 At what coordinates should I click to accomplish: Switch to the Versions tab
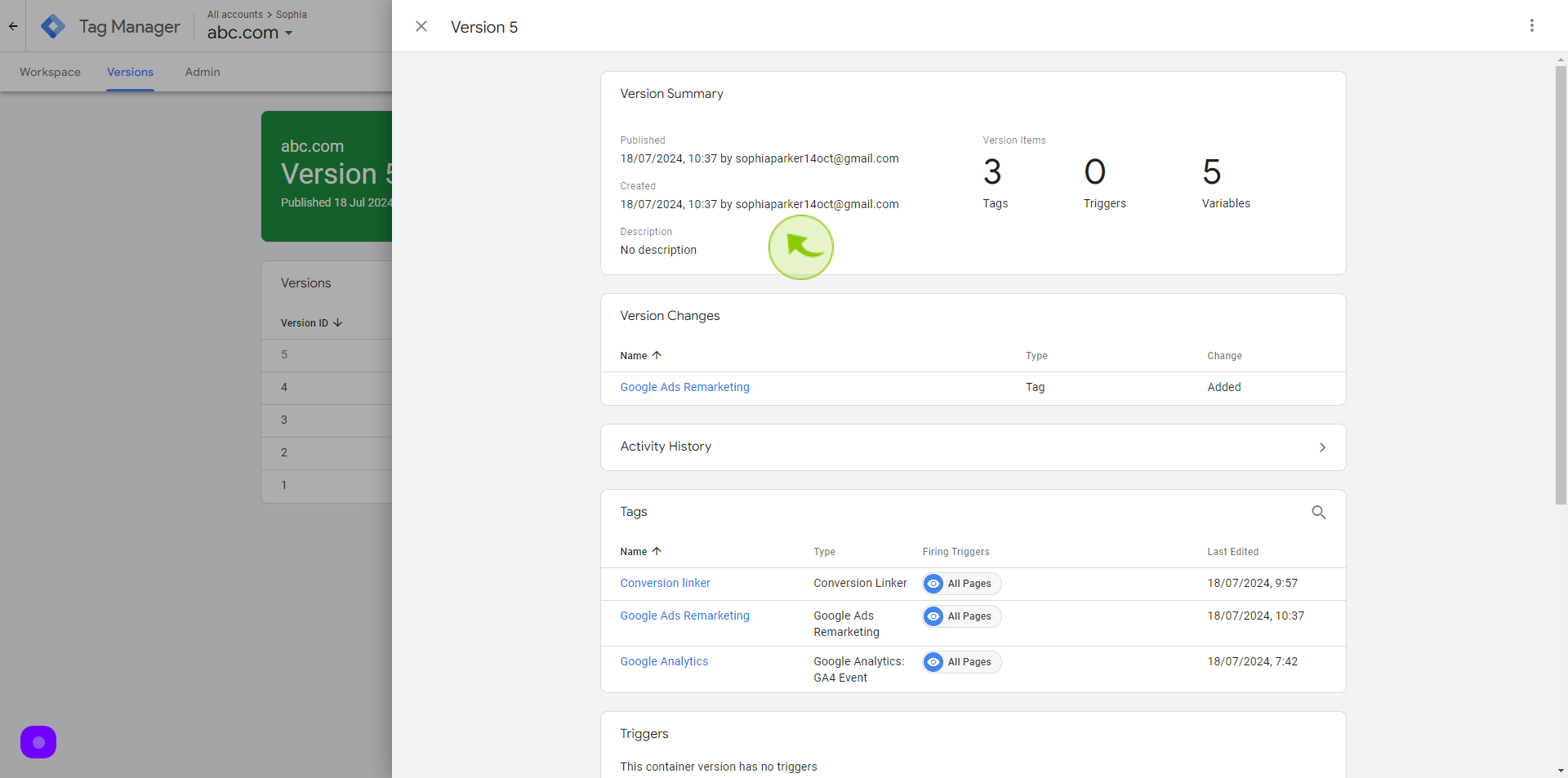(x=130, y=72)
